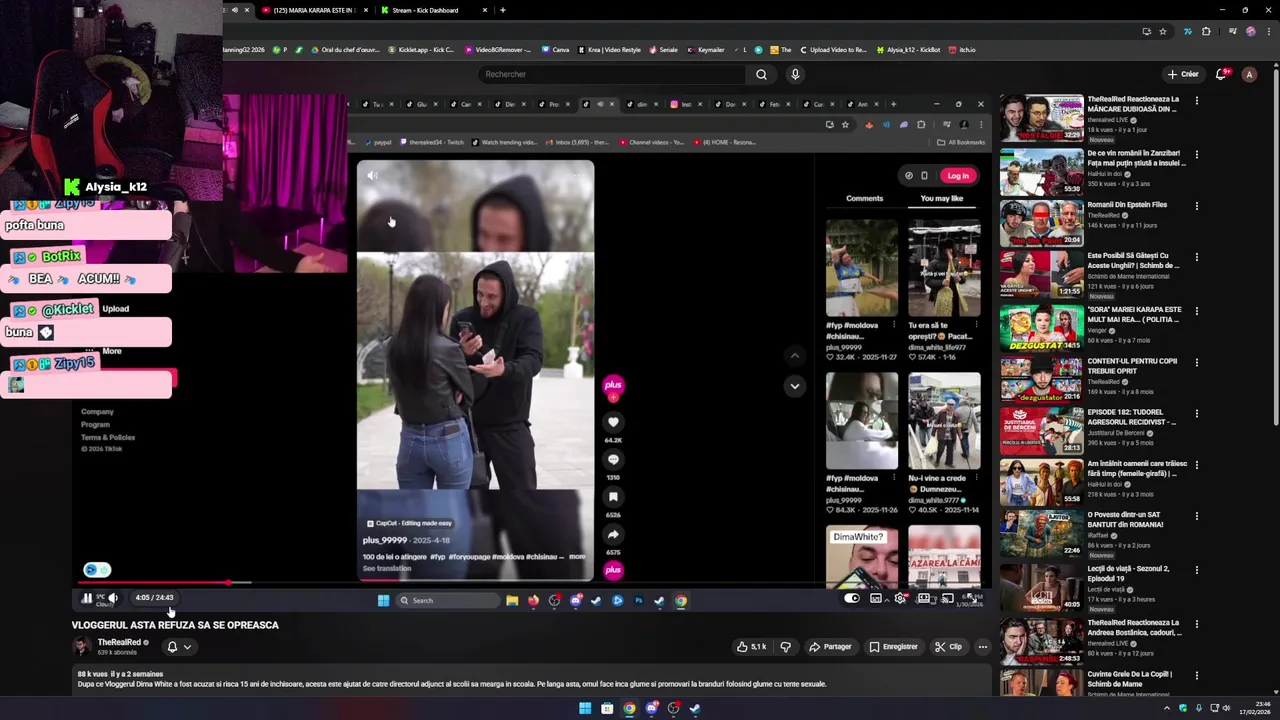
Task: Save TikTok video with bookmark icon
Action: click(x=613, y=497)
